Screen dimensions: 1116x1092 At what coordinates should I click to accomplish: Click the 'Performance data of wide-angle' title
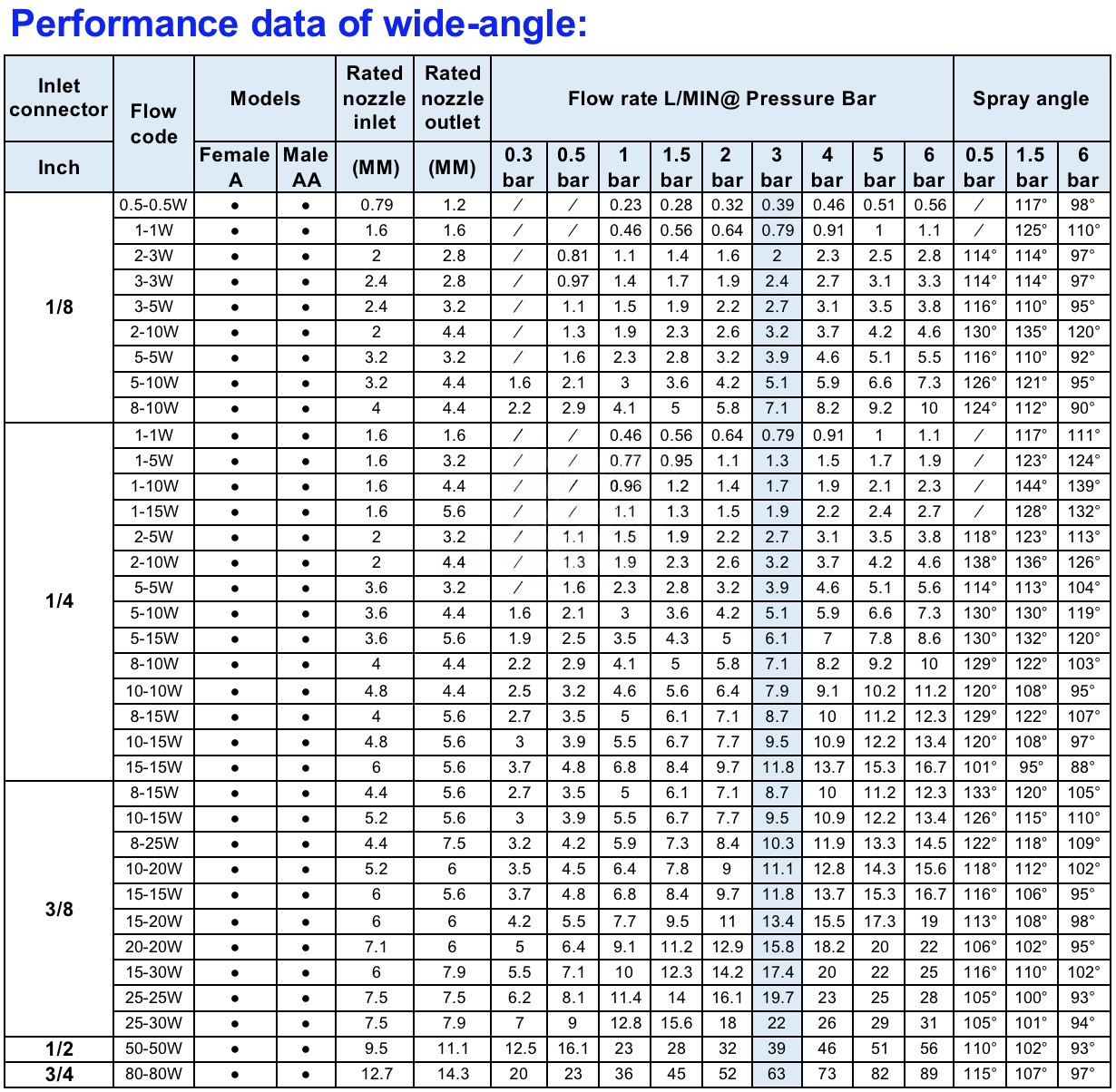[x=299, y=24]
